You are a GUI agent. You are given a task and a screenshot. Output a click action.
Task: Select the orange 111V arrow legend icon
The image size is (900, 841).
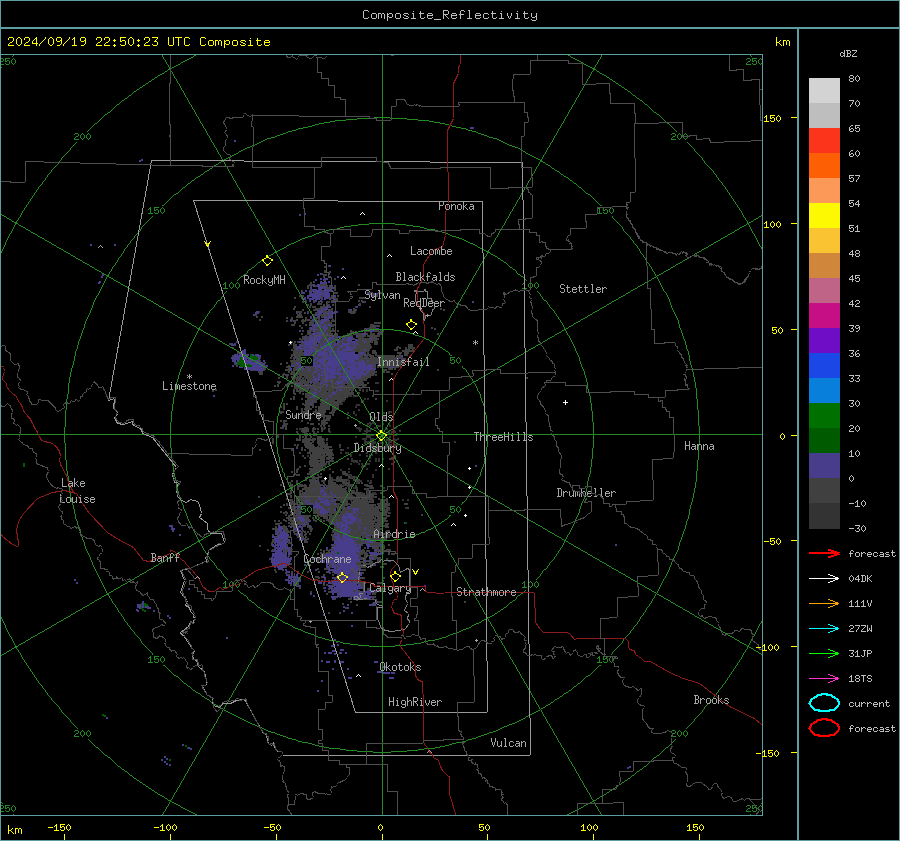824,603
